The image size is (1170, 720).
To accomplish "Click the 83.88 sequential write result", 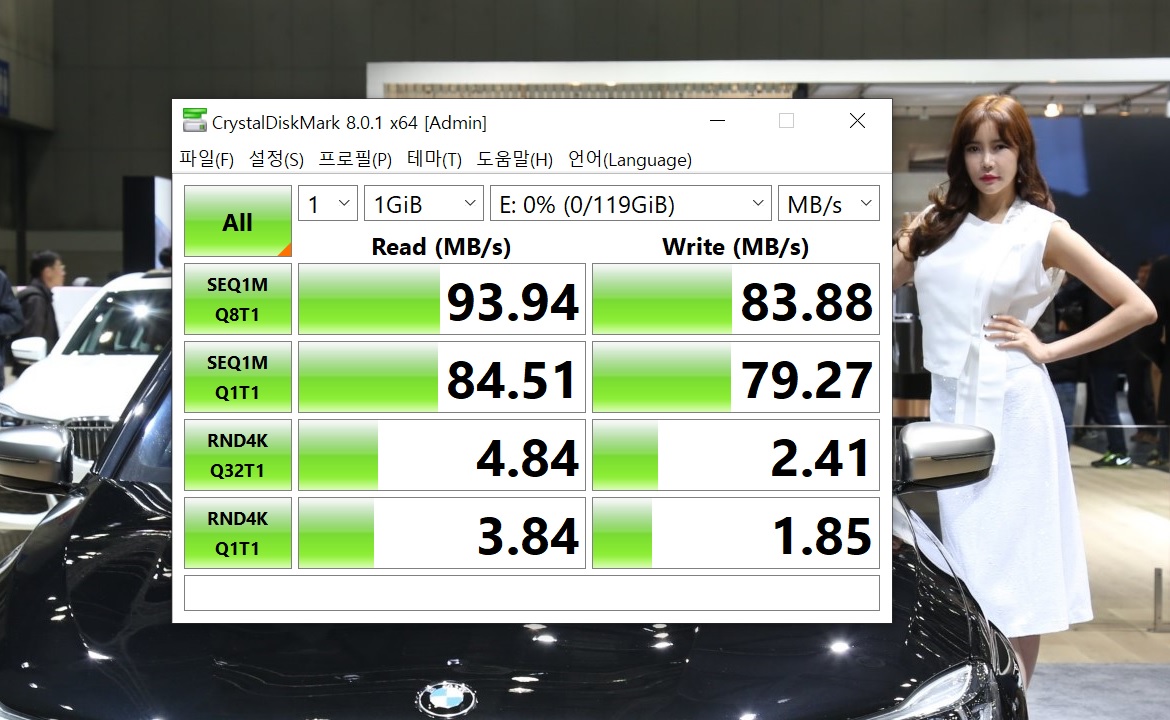I will click(x=736, y=299).
